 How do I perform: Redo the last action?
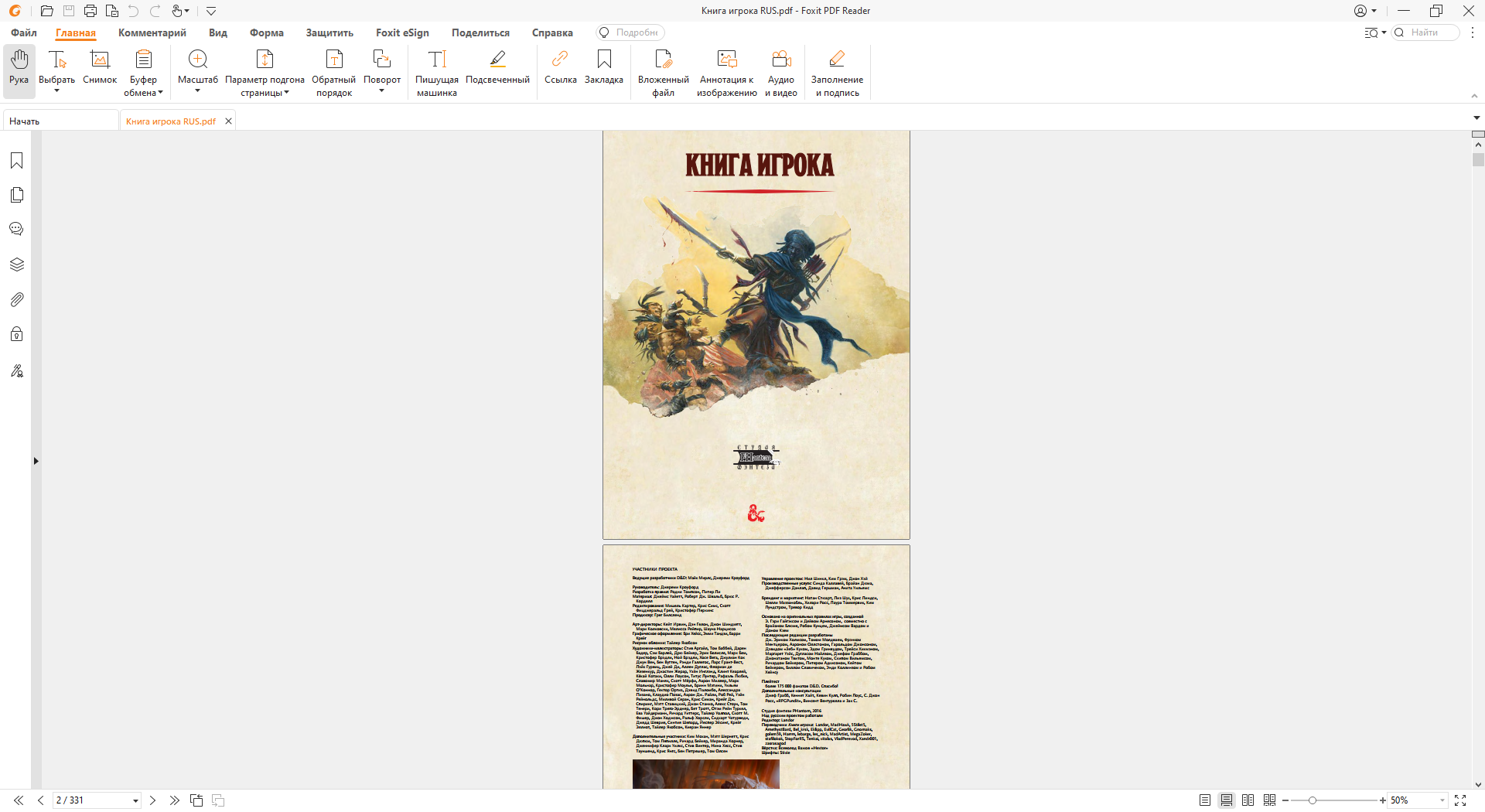point(155,11)
